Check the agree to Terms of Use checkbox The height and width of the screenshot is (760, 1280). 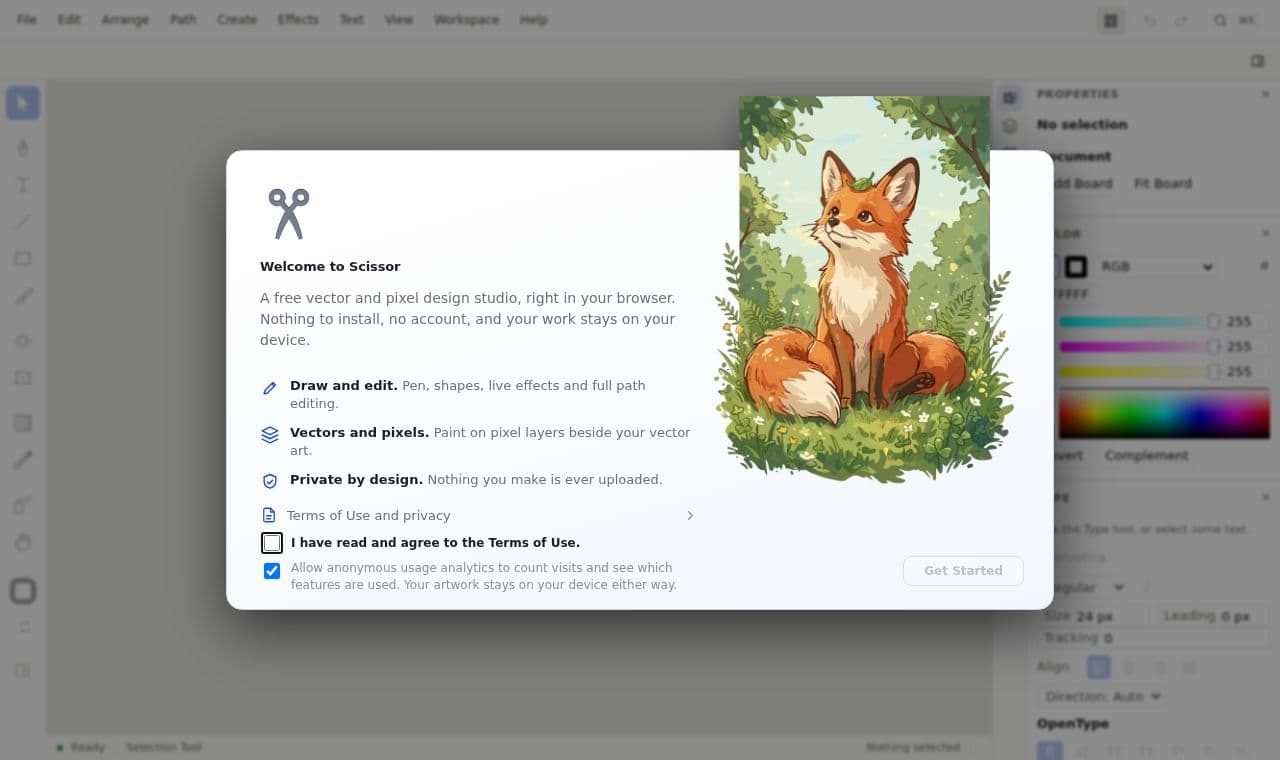pyautogui.click(x=272, y=543)
